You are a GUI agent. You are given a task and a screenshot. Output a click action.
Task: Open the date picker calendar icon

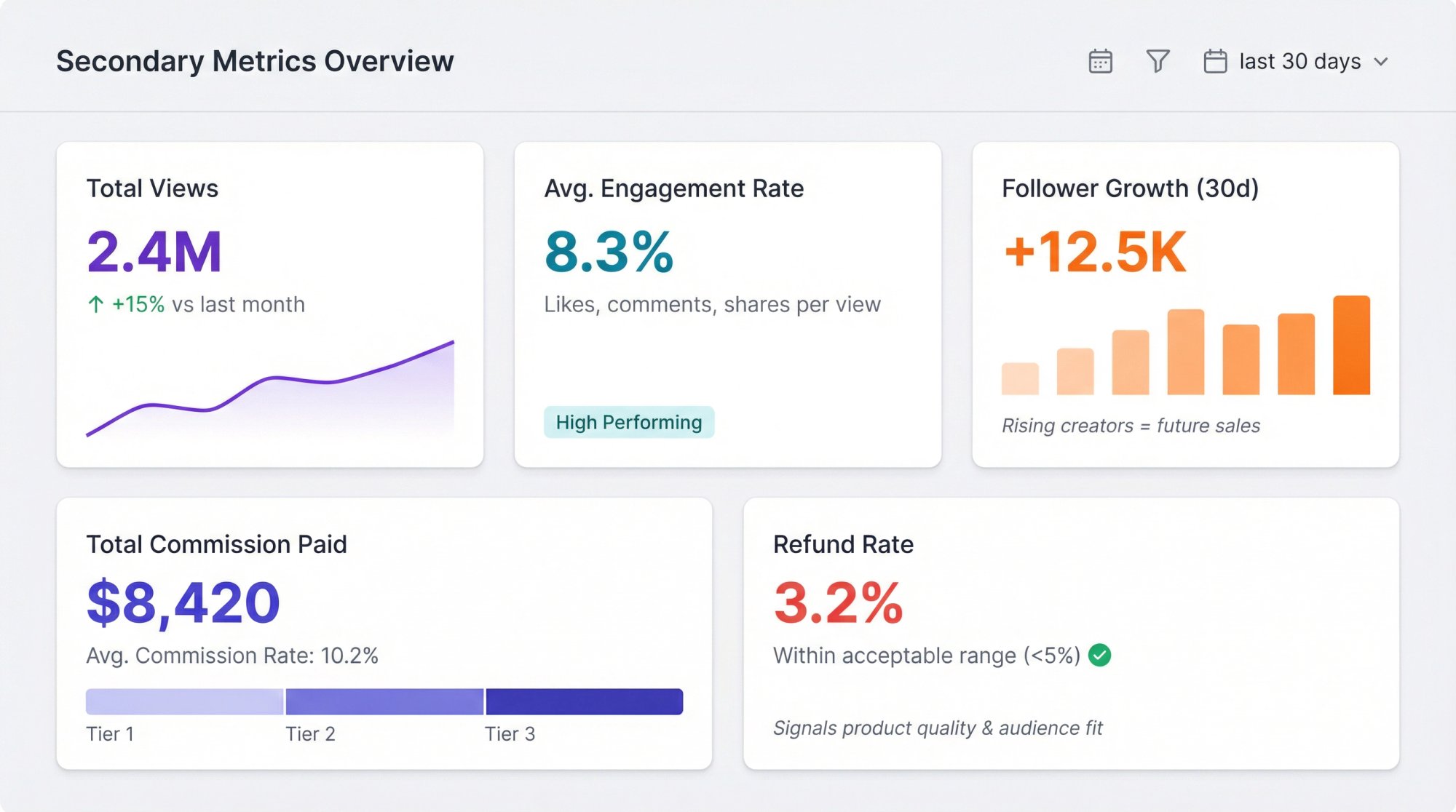point(1101,61)
